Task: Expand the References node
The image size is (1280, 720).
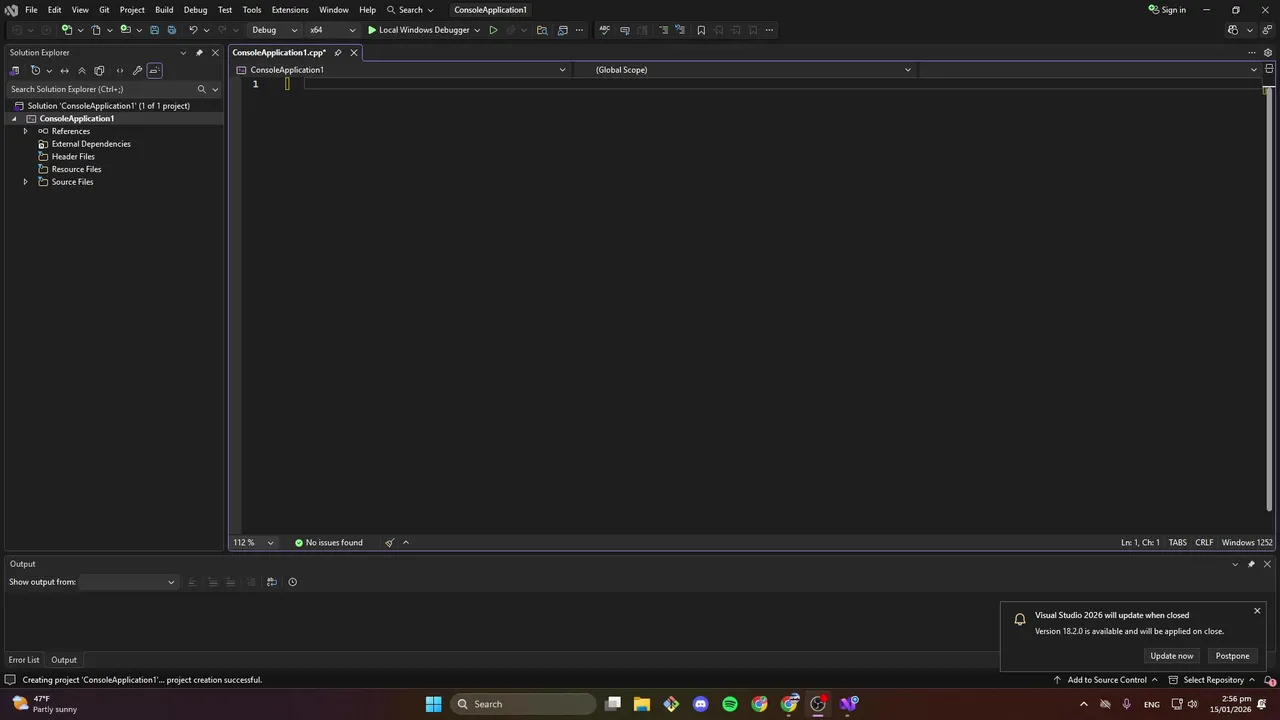Action: click(x=26, y=131)
